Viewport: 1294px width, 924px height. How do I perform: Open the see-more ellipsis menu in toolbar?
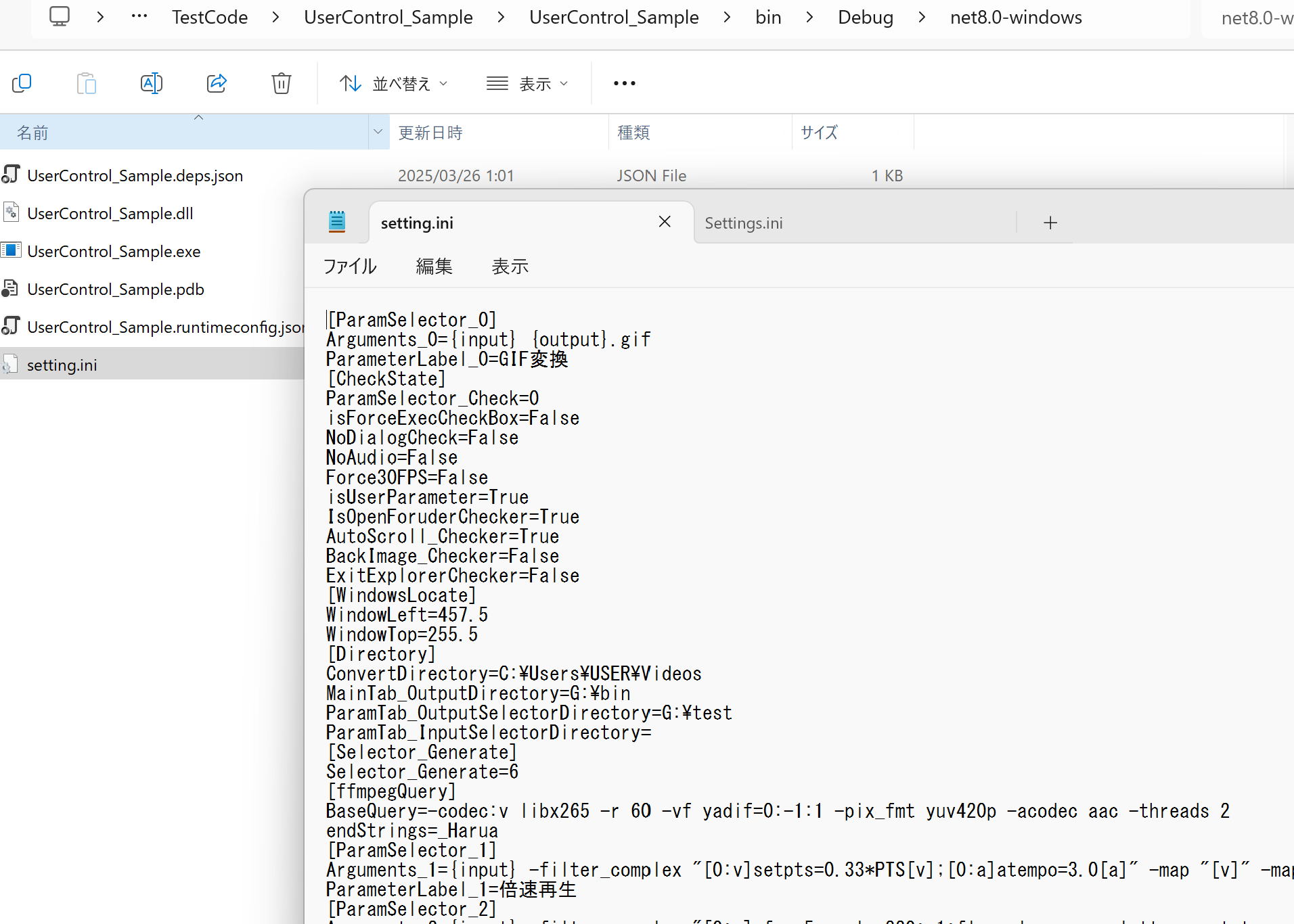pos(625,83)
